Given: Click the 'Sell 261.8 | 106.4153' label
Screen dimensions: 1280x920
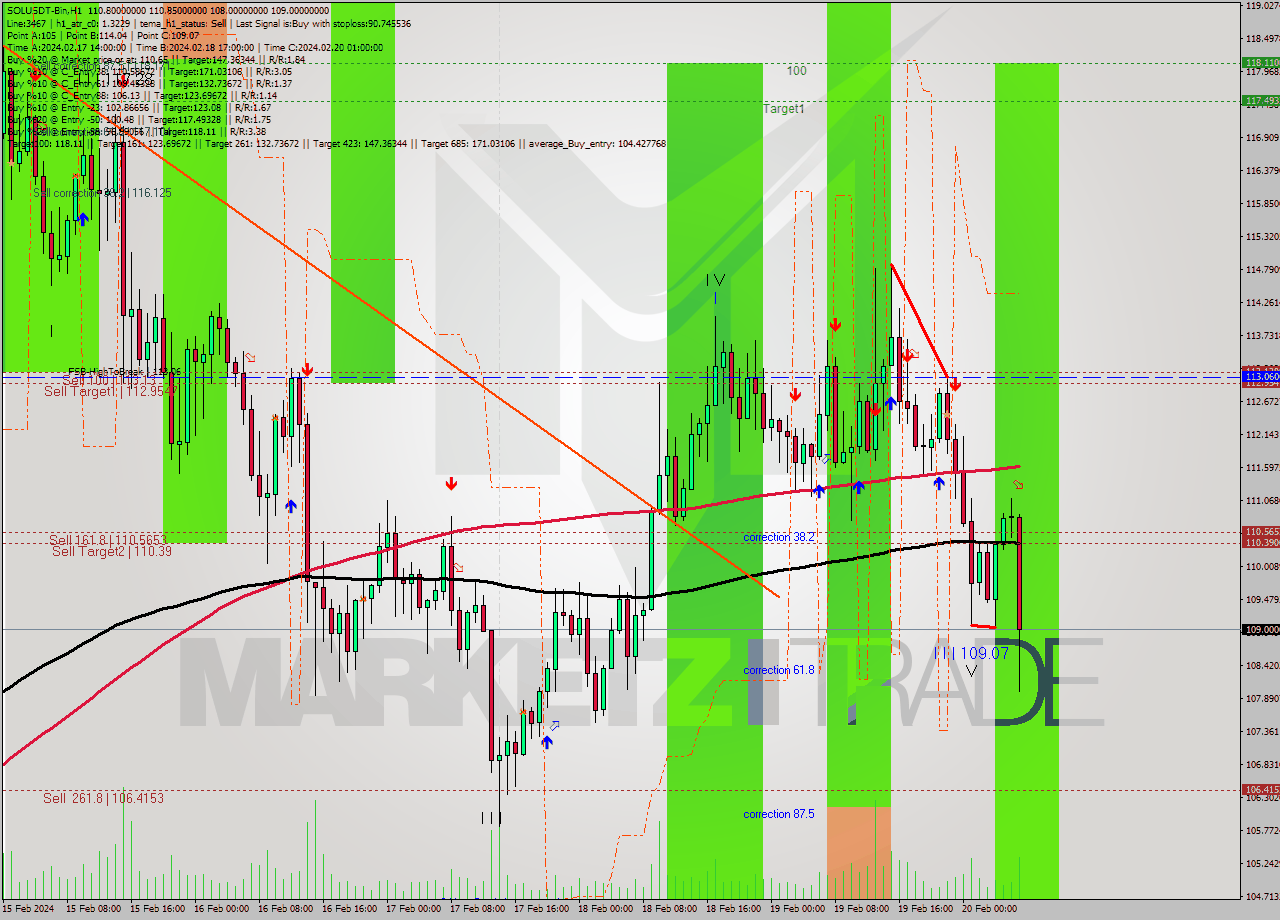Looking at the screenshot, I should (x=103, y=798).
